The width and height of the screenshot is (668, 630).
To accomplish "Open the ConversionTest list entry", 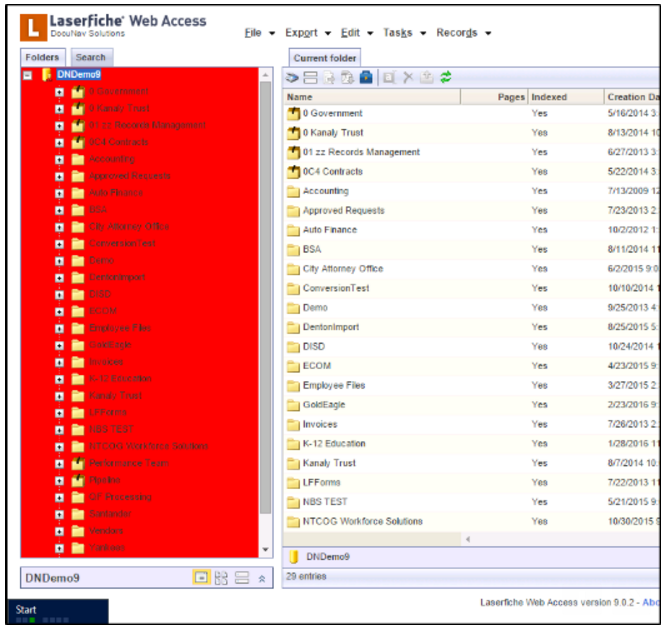I will pos(336,288).
